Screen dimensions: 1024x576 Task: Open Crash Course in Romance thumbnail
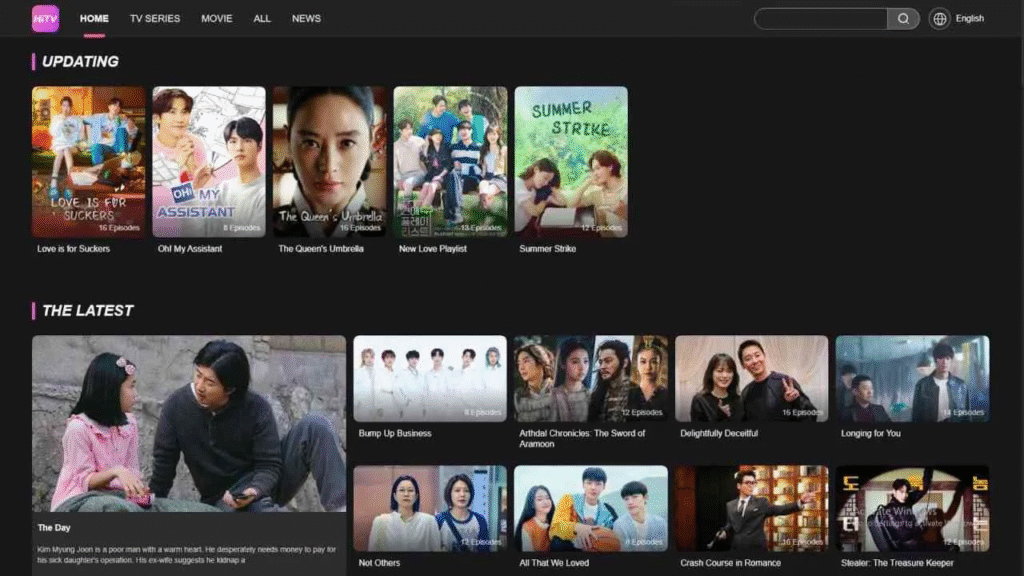tap(752, 508)
